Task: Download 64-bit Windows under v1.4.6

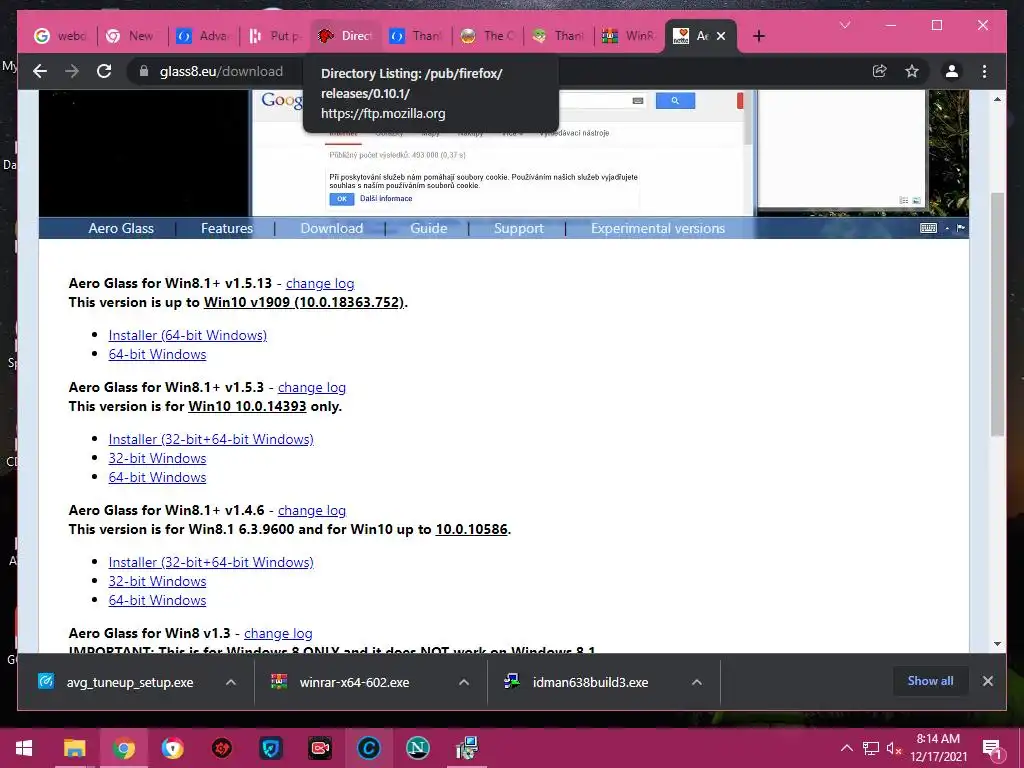Action: click(157, 600)
